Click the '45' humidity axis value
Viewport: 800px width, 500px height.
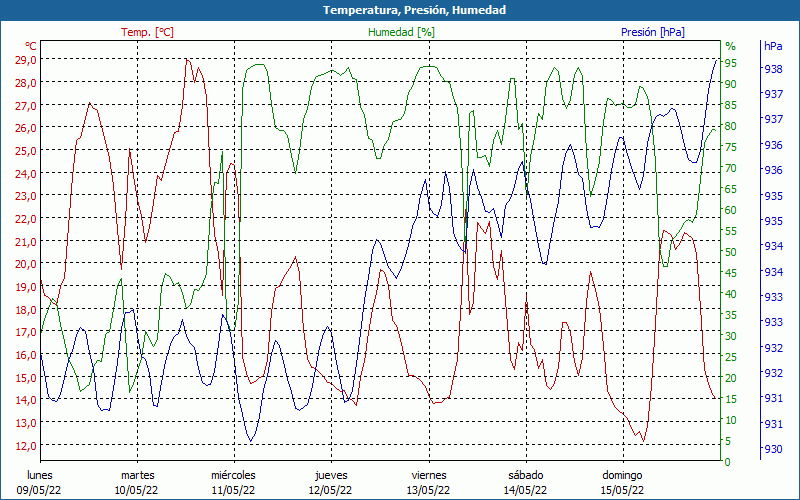(731, 273)
